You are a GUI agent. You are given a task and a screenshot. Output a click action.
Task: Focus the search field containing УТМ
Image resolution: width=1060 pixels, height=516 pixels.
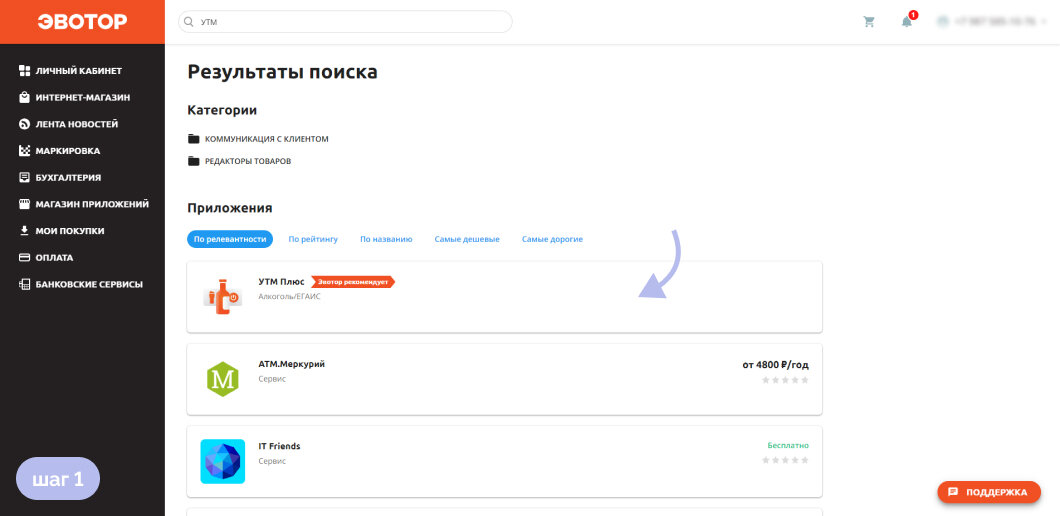click(345, 22)
